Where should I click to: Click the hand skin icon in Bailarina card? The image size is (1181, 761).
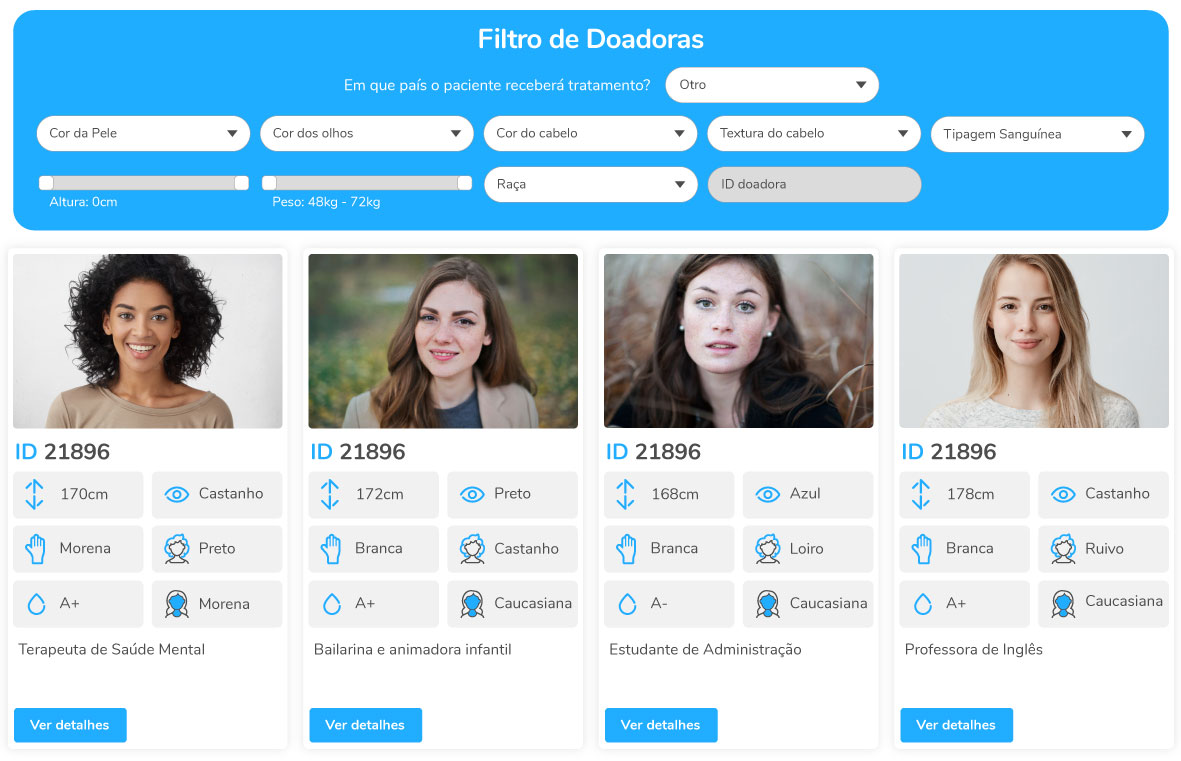[x=331, y=549]
